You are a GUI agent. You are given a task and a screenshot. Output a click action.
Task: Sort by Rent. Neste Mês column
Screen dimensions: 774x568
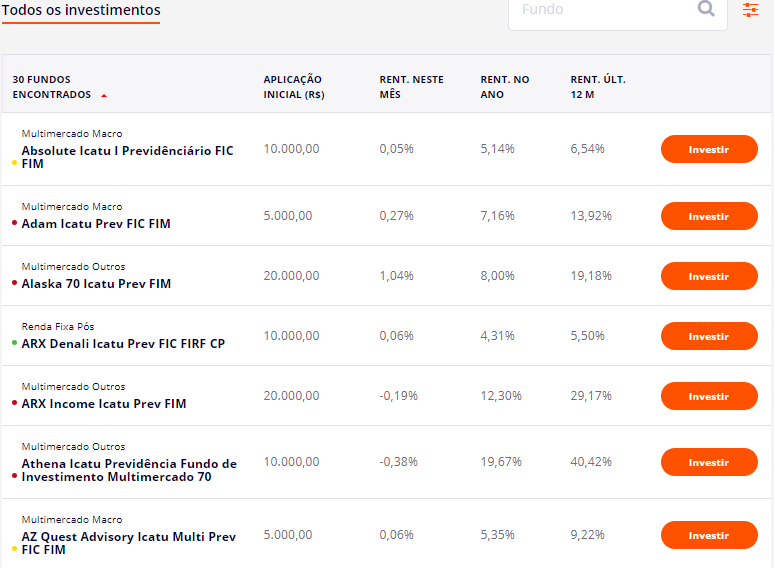pyautogui.click(x=411, y=87)
